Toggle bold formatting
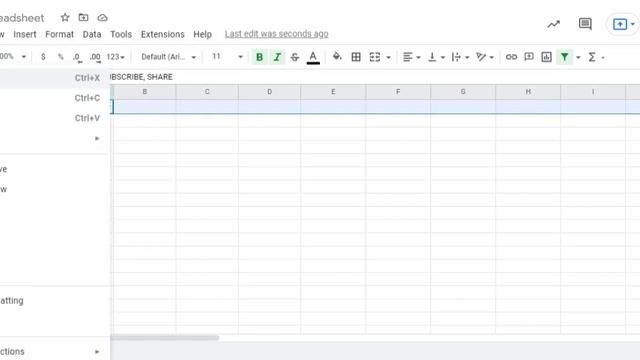The height and width of the screenshot is (360, 640). [x=259, y=57]
